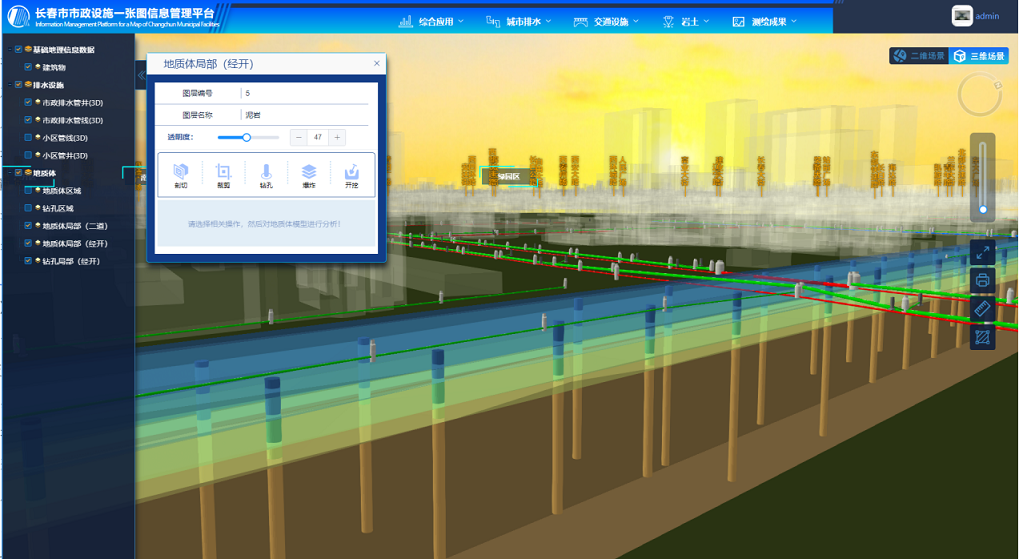The image size is (1019, 559).
Task: Select the 钻孔 (borehole) tool
Action: click(266, 175)
